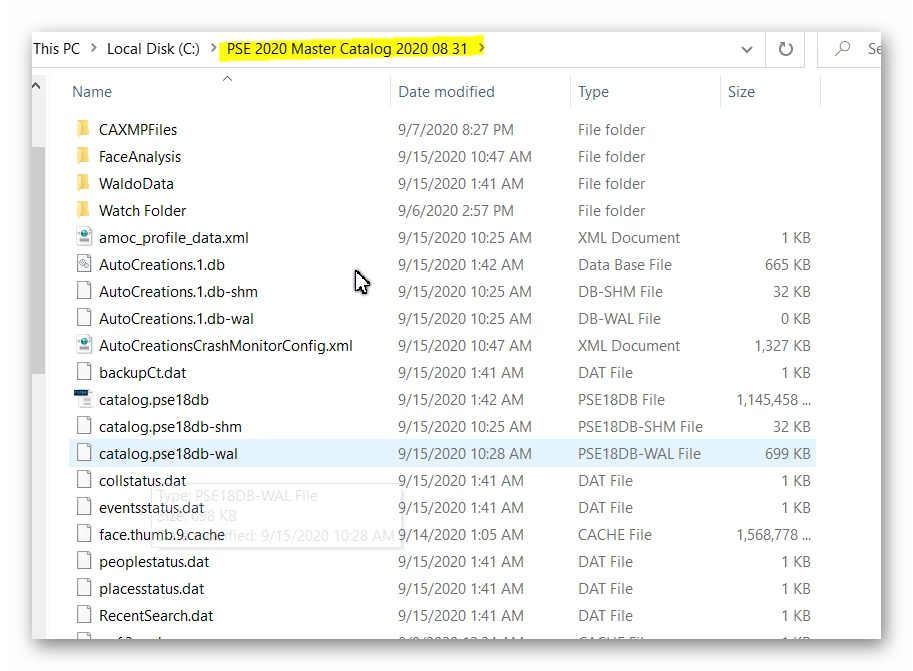Select RecentSearch.dat file name

tap(156, 616)
